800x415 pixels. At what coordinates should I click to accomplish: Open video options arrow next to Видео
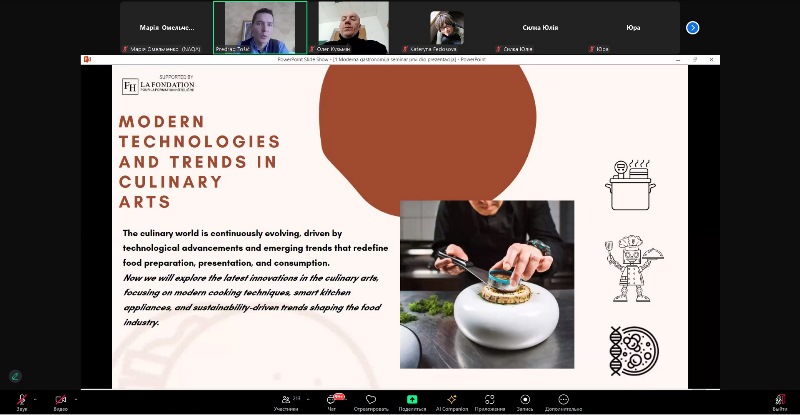pyautogui.click(x=76, y=399)
